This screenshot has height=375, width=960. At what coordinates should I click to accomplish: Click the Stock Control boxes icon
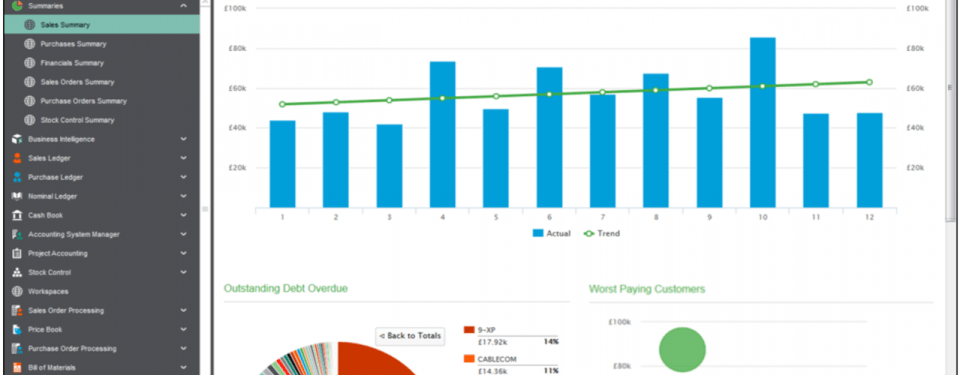17,272
